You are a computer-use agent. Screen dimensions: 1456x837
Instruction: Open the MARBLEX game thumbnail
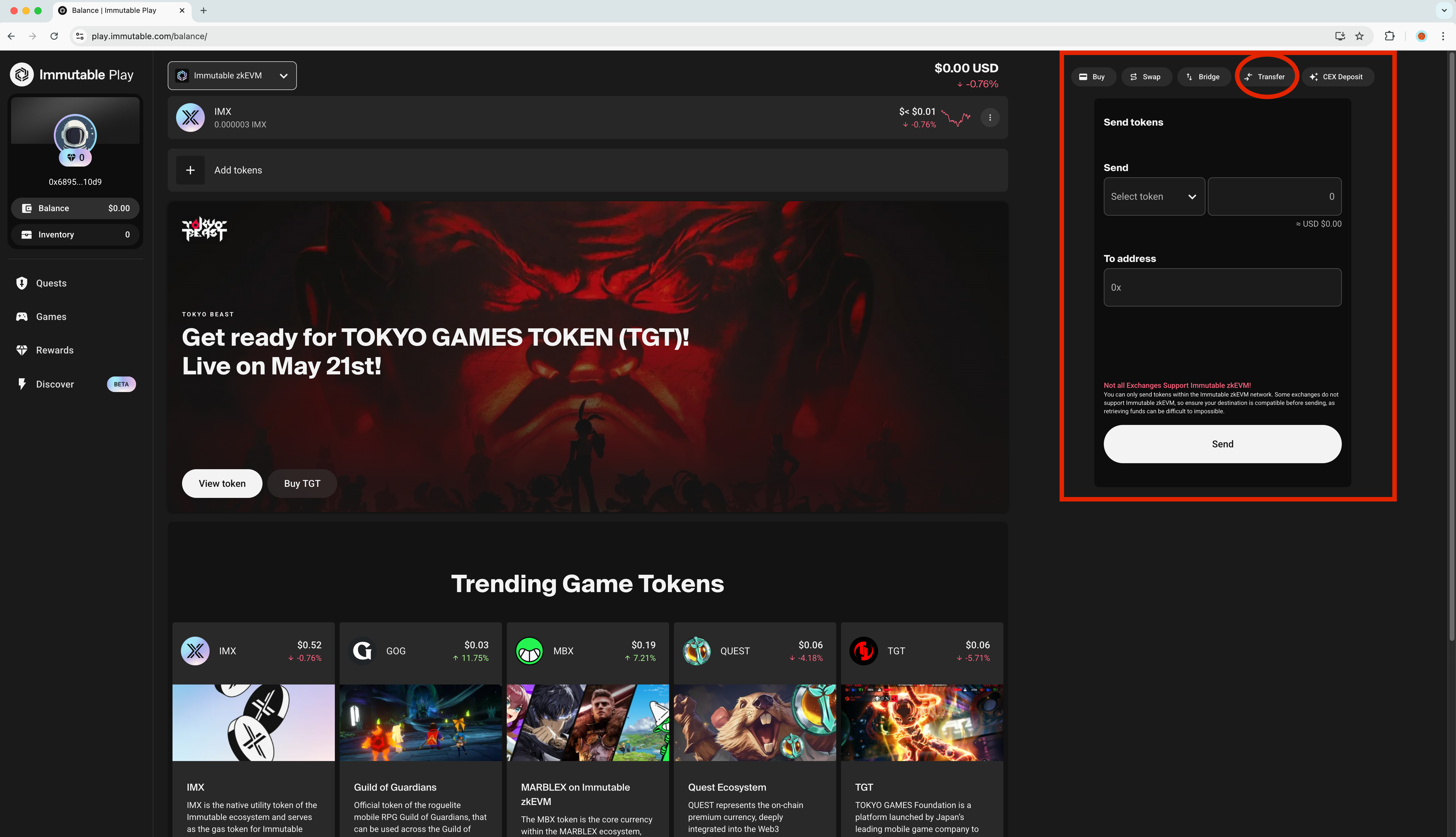[x=588, y=722]
